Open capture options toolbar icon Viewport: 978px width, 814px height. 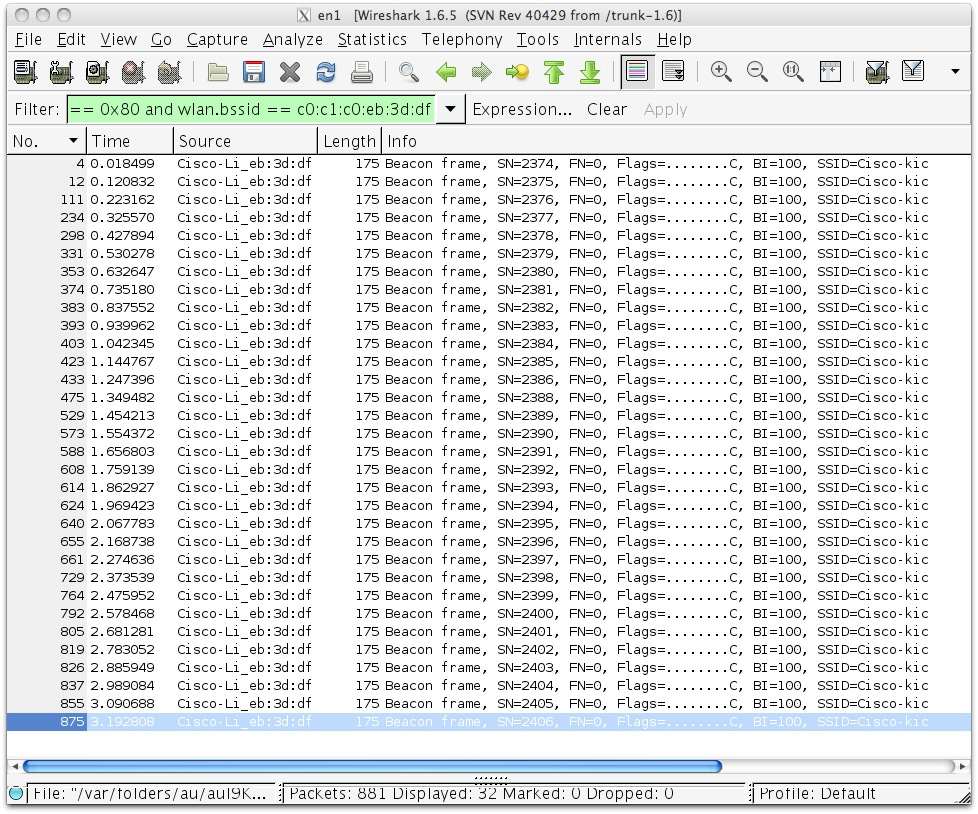pos(61,72)
